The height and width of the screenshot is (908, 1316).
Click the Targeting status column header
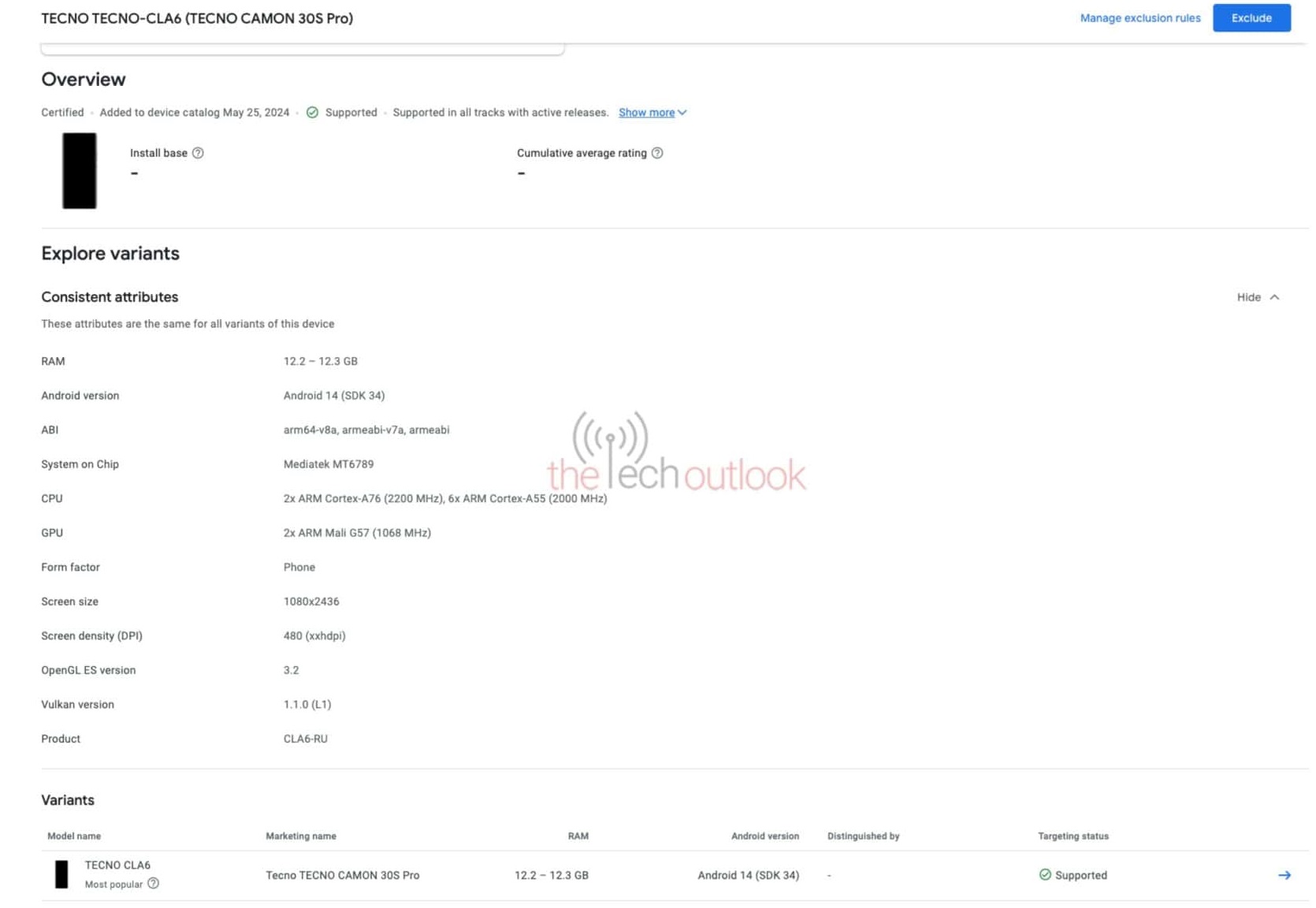pos(1073,836)
